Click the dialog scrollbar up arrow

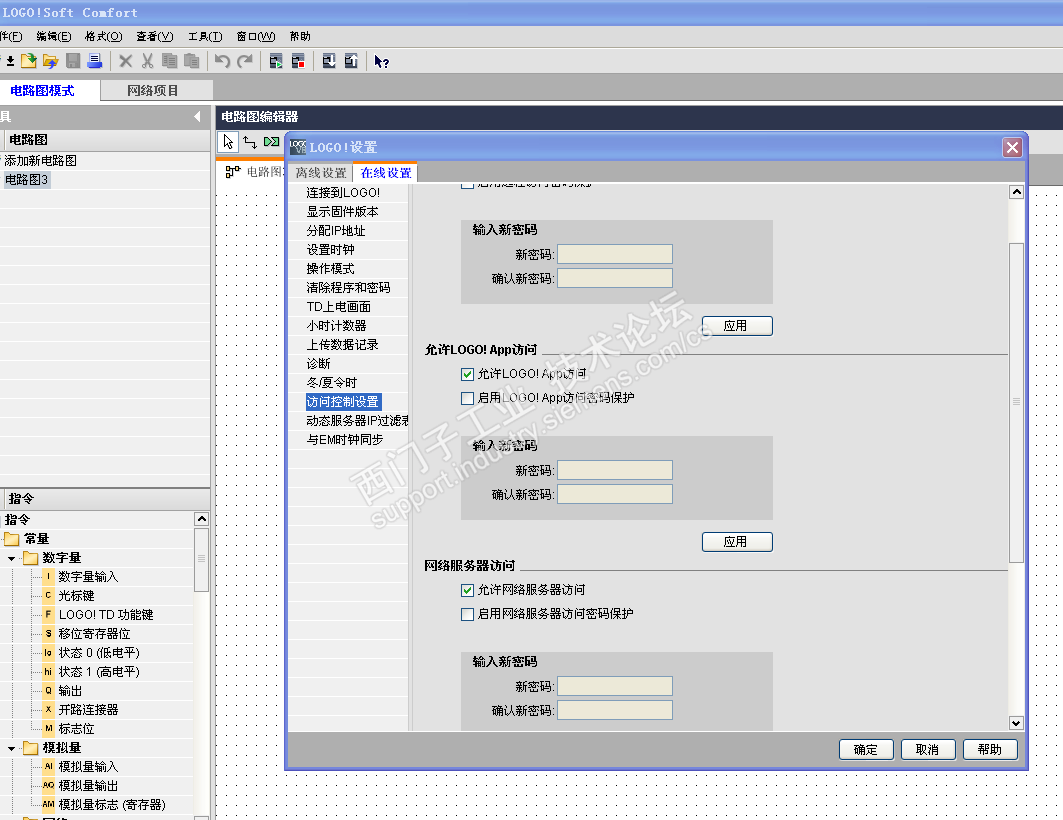pyautogui.click(x=1016, y=192)
